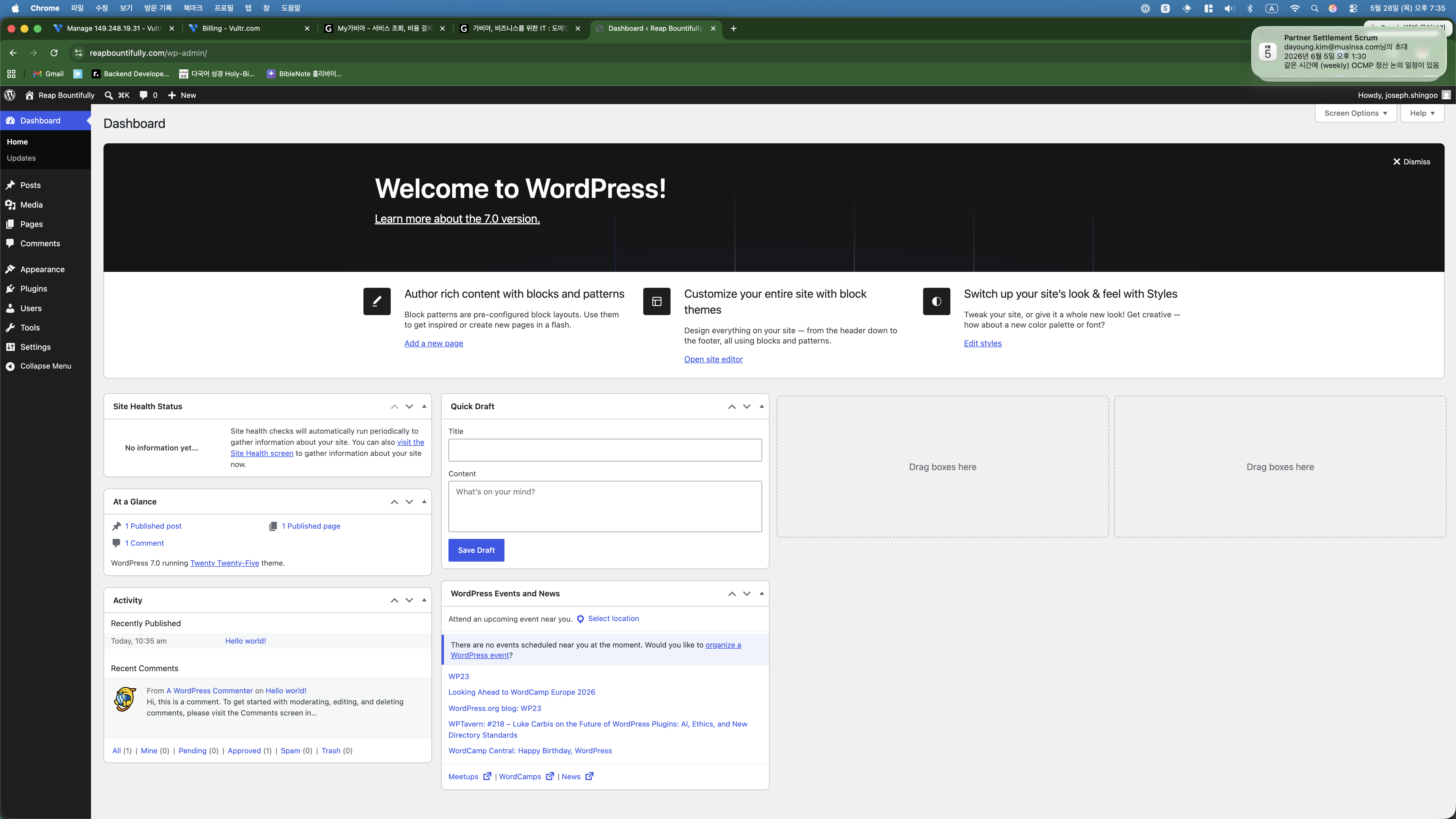Toggle the At a Glance panel
The width and height of the screenshot is (1456, 819).
pos(424,501)
